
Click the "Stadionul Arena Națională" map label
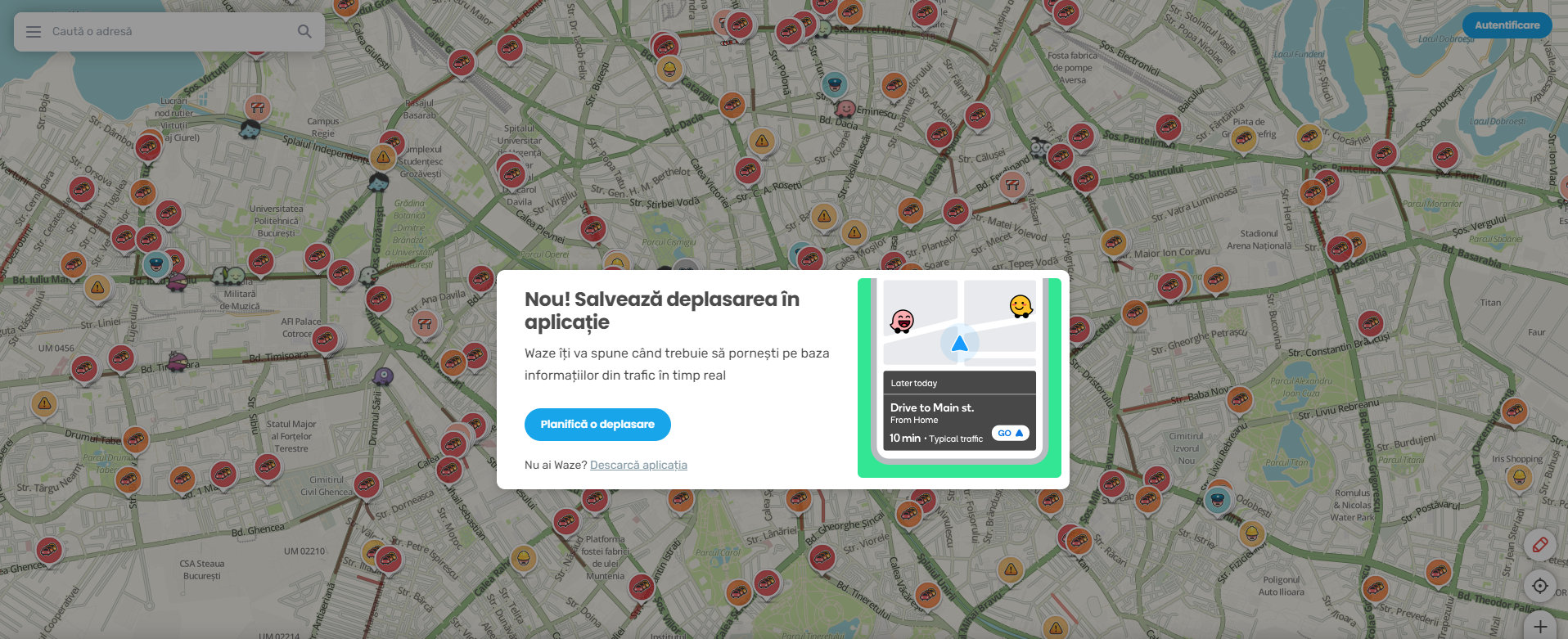click(1259, 240)
